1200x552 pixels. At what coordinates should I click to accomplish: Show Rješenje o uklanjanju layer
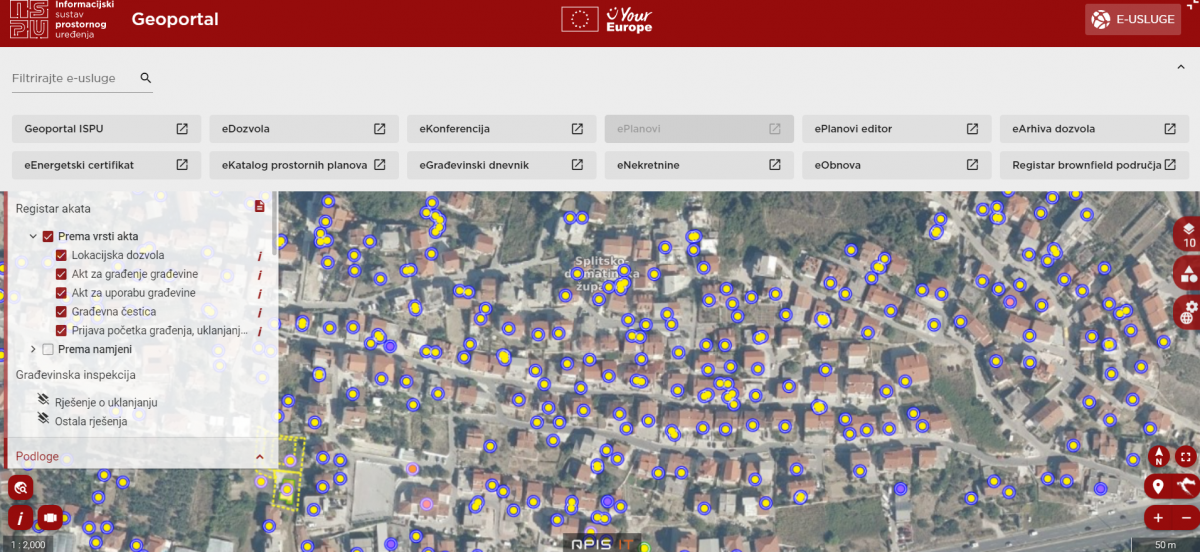pos(43,402)
